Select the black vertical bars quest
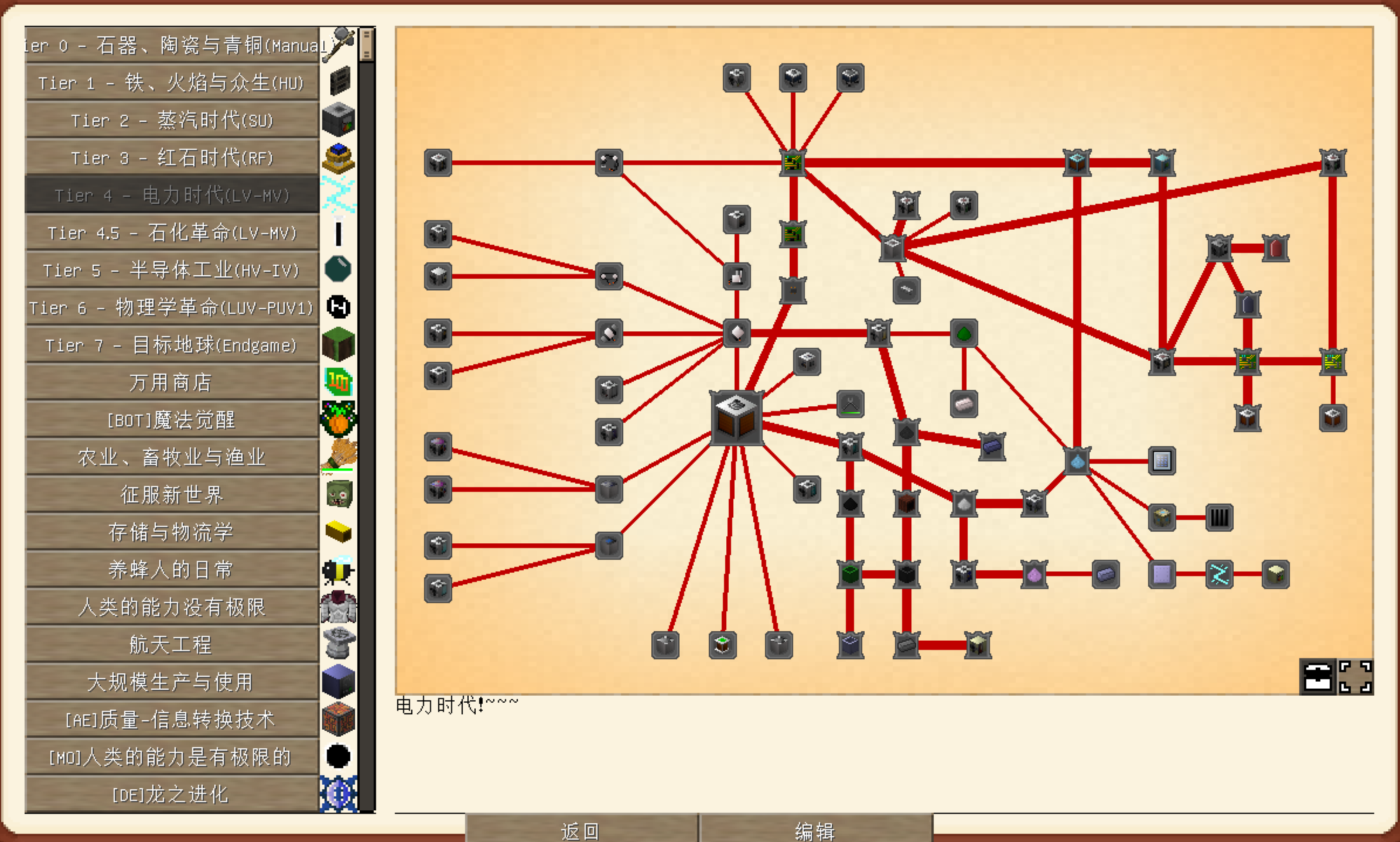The image size is (1400, 842). 1219,518
